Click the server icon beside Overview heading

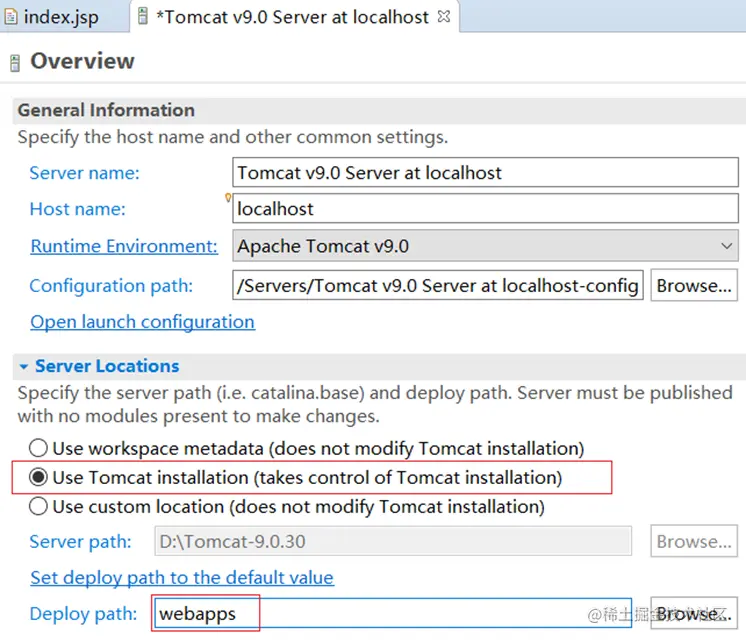click(x=15, y=63)
